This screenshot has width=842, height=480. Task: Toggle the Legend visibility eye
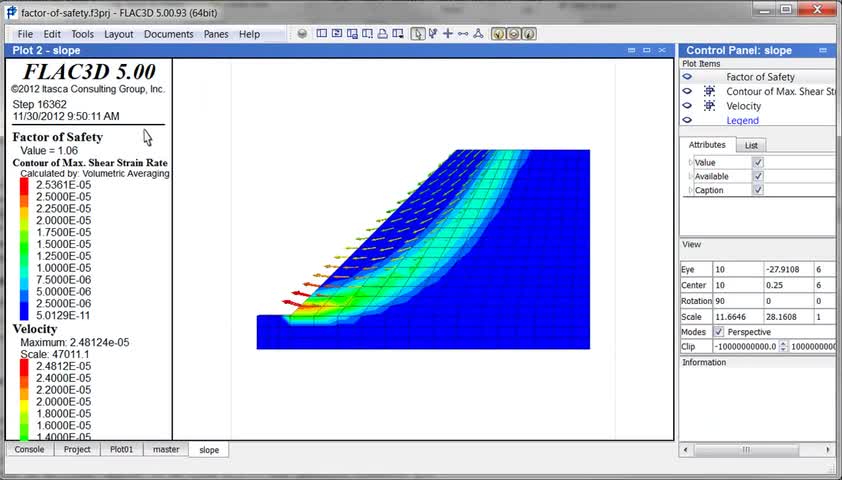click(687, 120)
